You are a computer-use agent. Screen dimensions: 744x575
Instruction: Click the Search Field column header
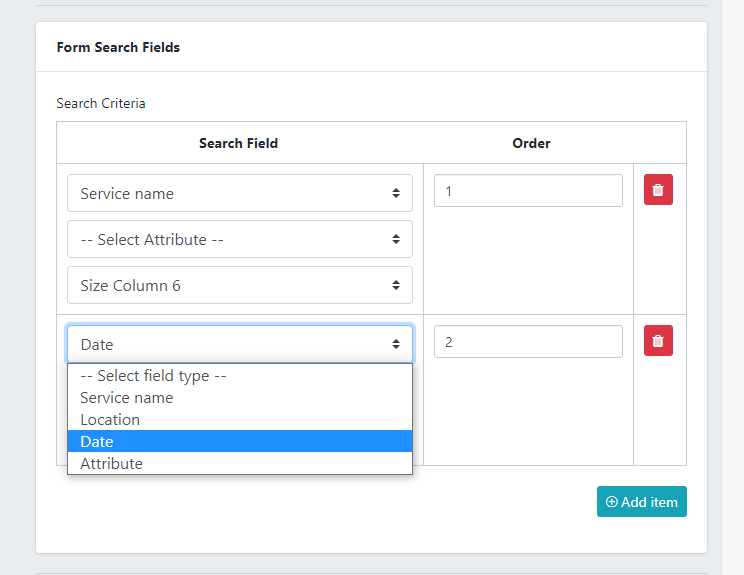click(x=239, y=143)
